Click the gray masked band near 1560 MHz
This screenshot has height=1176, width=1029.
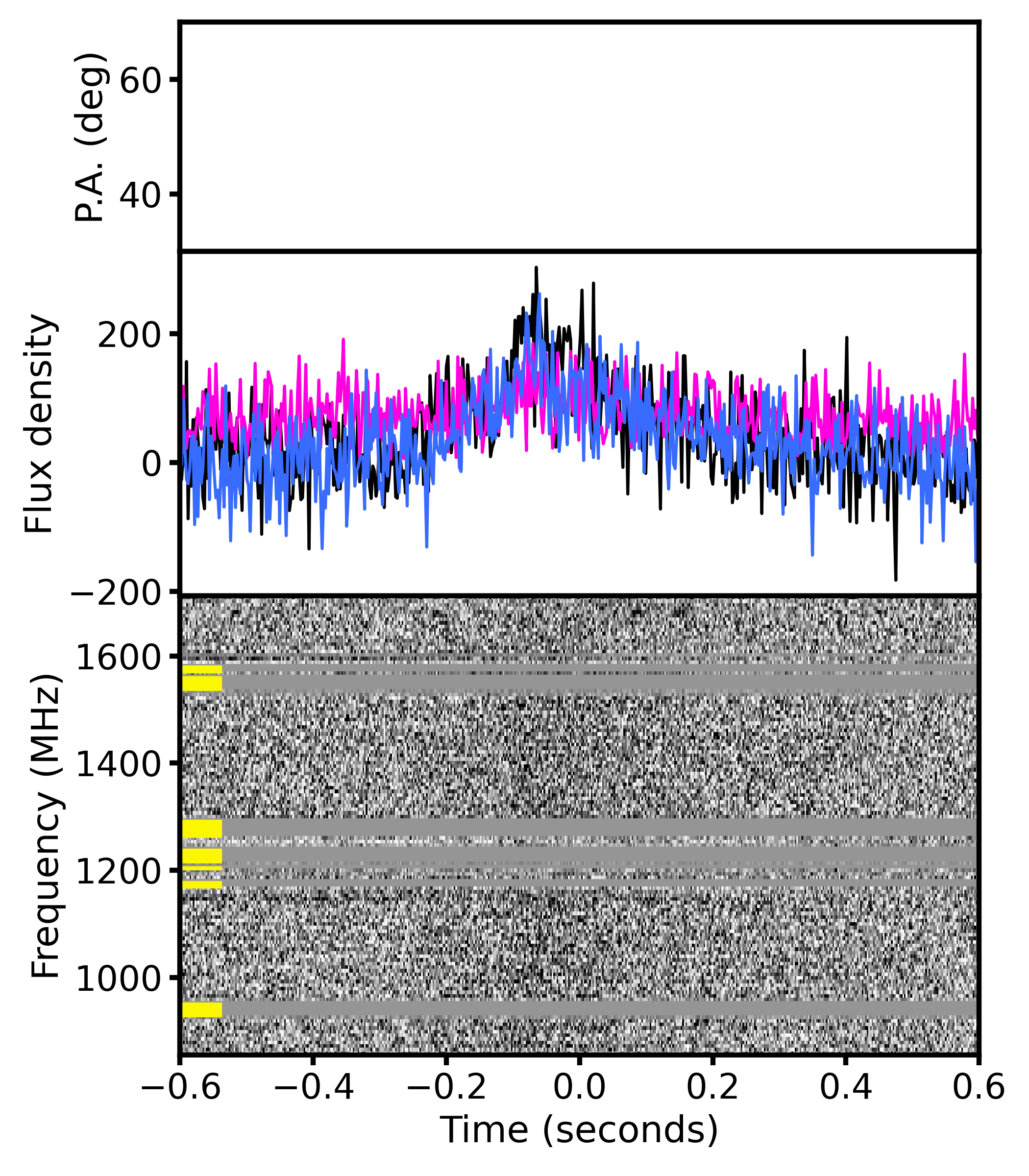(x=574, y=683)
